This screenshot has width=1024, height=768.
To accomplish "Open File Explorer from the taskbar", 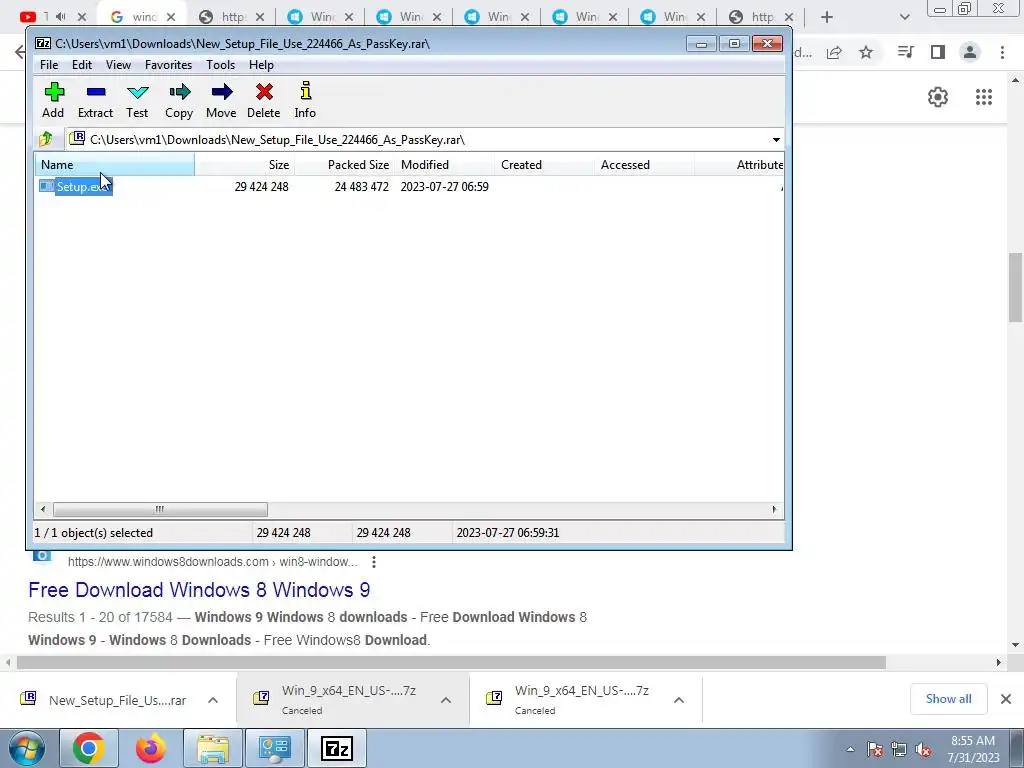I will pos(213,748).
